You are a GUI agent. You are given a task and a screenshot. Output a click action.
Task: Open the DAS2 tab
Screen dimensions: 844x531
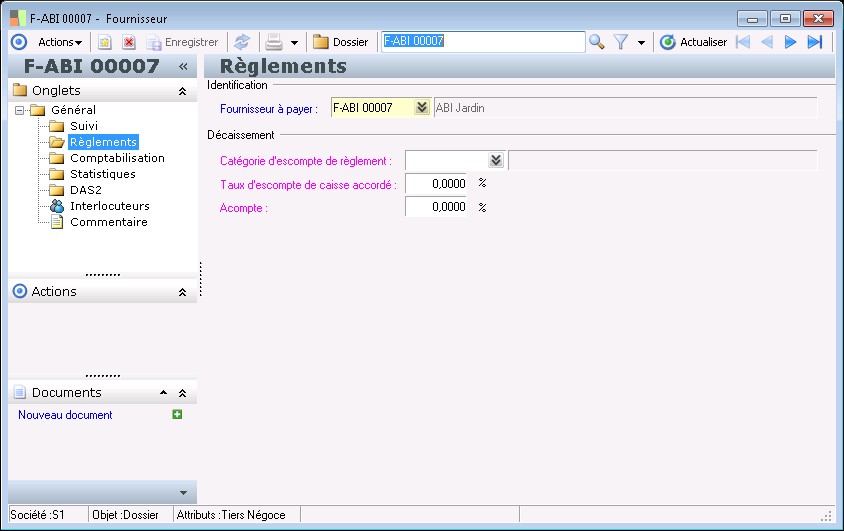click(86, 190)
